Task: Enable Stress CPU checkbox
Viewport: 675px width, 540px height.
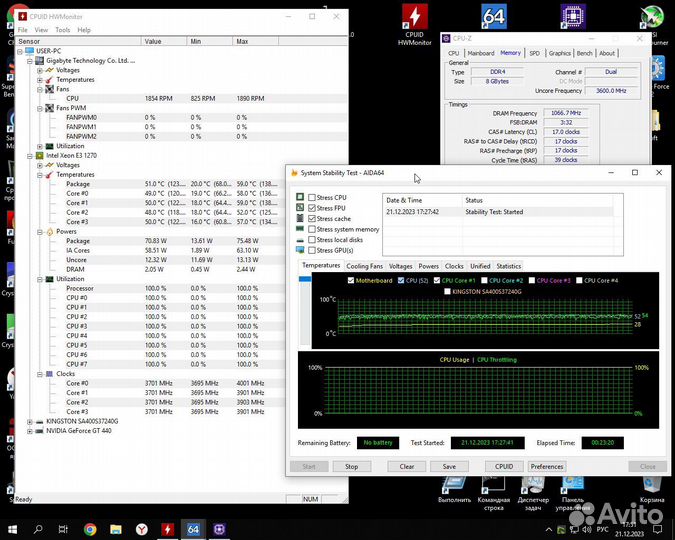Action: (312, 197)
